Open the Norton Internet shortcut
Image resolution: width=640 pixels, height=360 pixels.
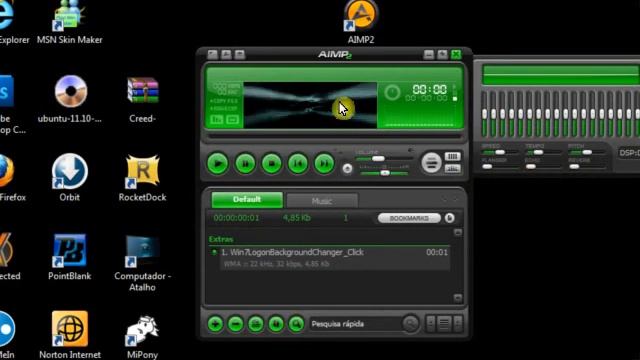pos(70,335)
